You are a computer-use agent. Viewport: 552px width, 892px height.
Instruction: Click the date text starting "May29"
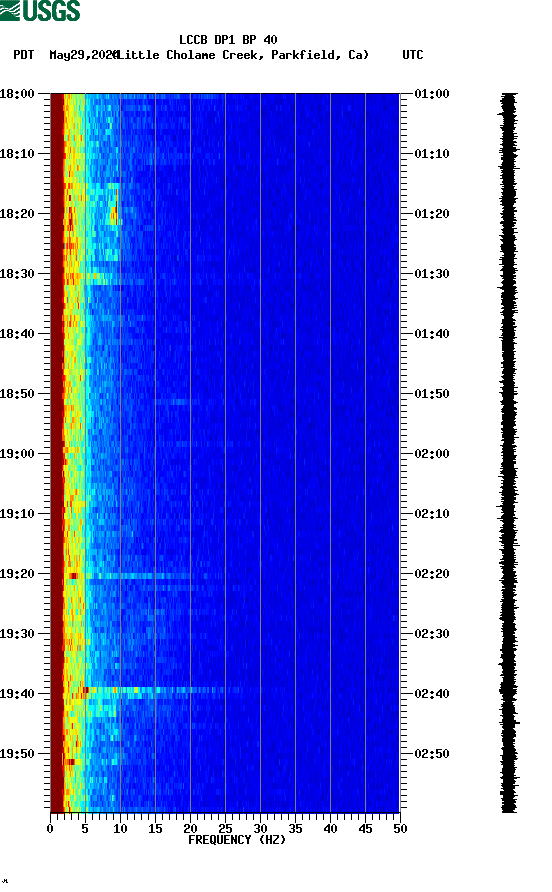(x=83, y=55)
